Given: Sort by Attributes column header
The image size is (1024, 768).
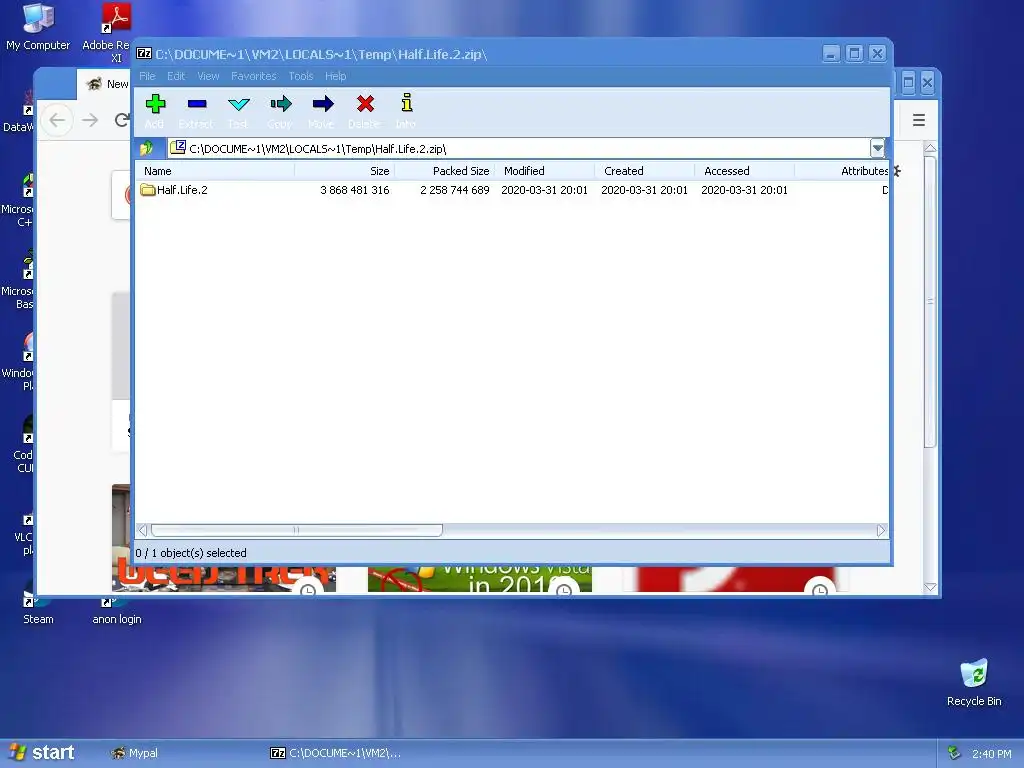Looking at the screenshot, I should (842, 171).
